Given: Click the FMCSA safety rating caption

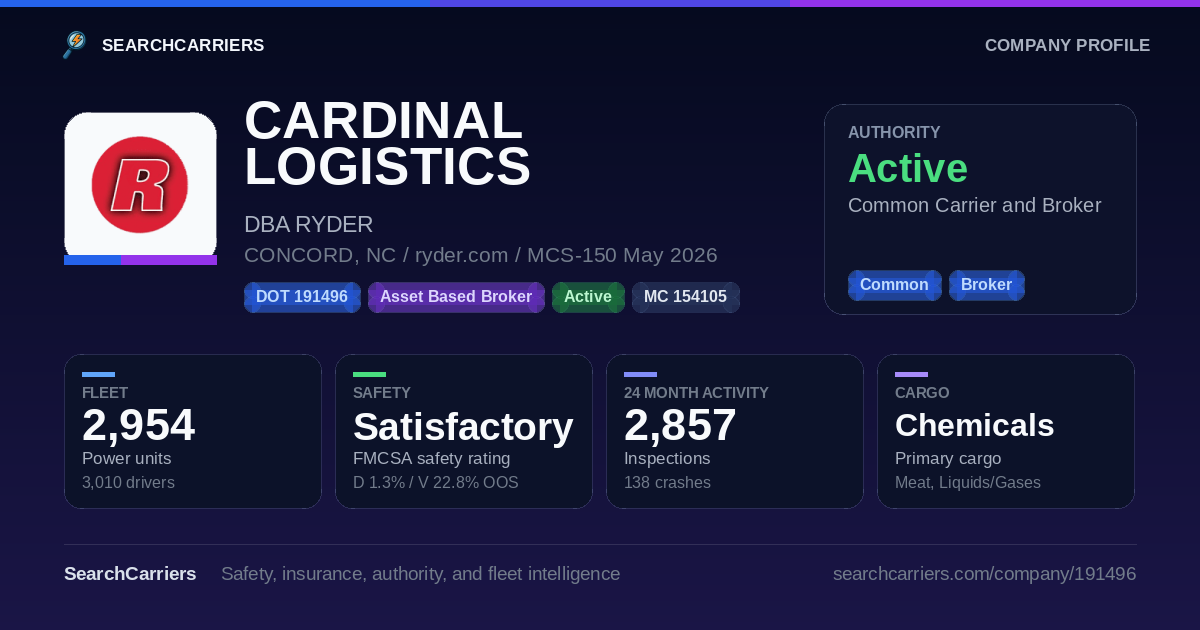Looking at the screenshot, I should 431,458.
